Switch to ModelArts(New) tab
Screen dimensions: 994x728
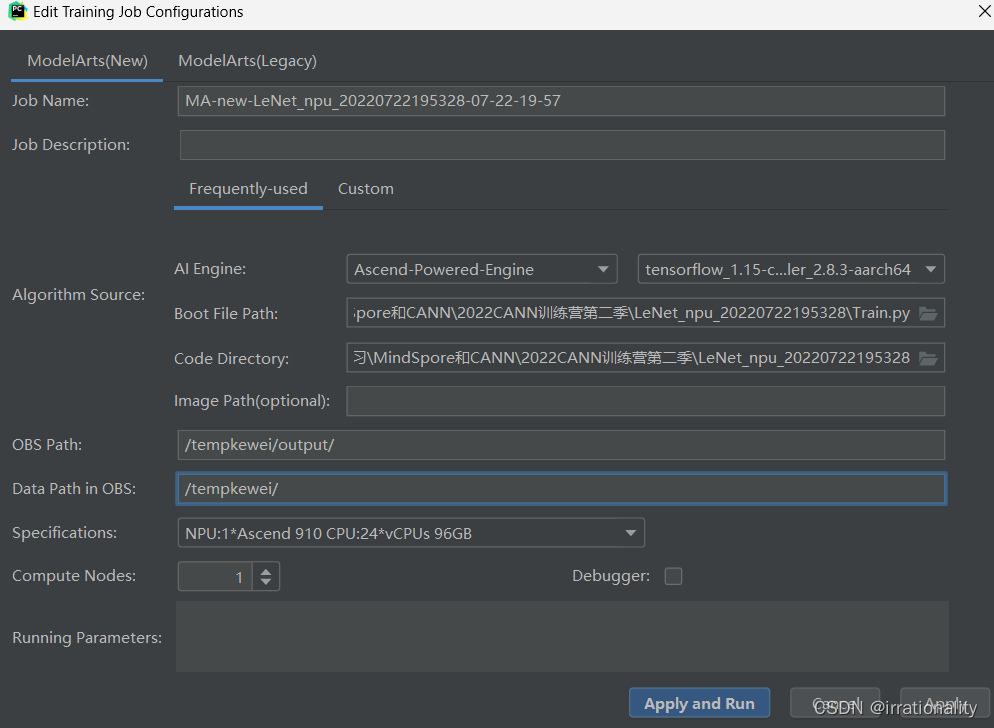(x=87, y=61)
